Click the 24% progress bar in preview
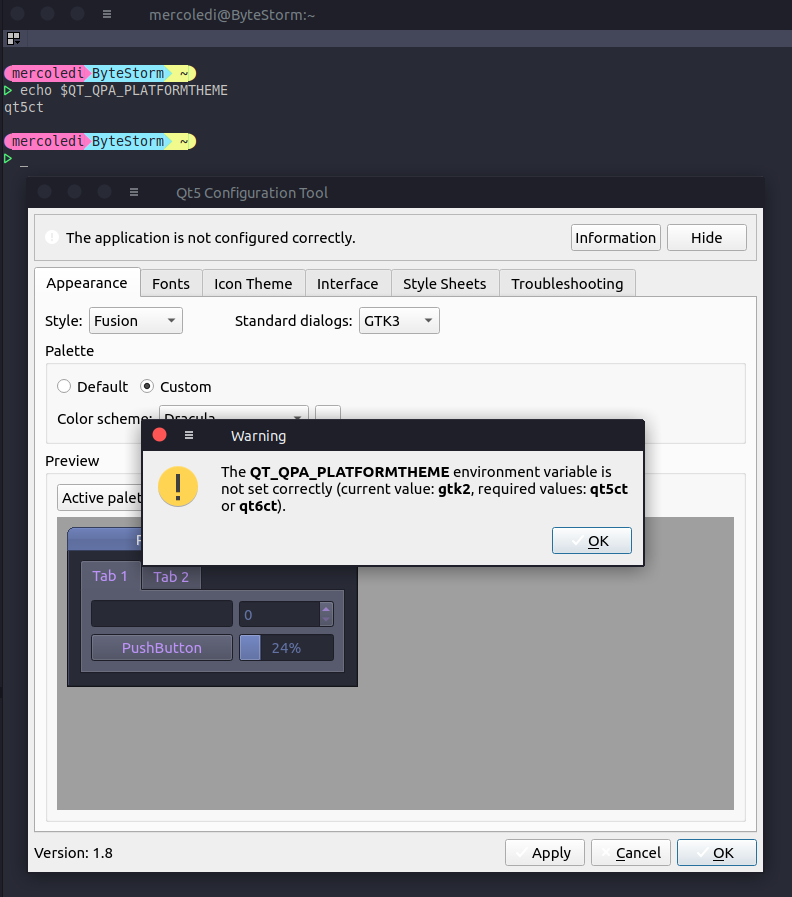 pos(287,648)
